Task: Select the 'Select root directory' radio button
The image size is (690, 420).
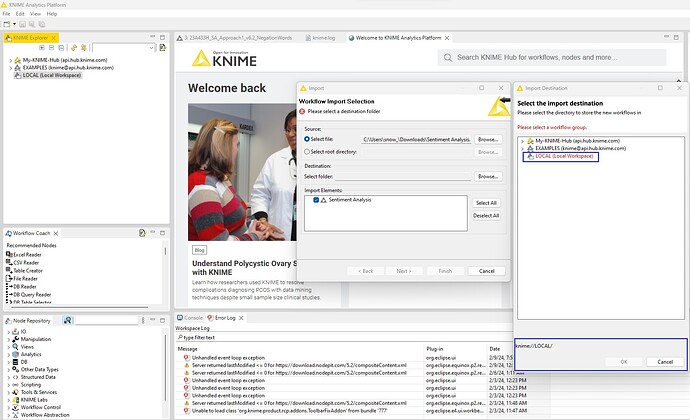Action: click(307, 151)
